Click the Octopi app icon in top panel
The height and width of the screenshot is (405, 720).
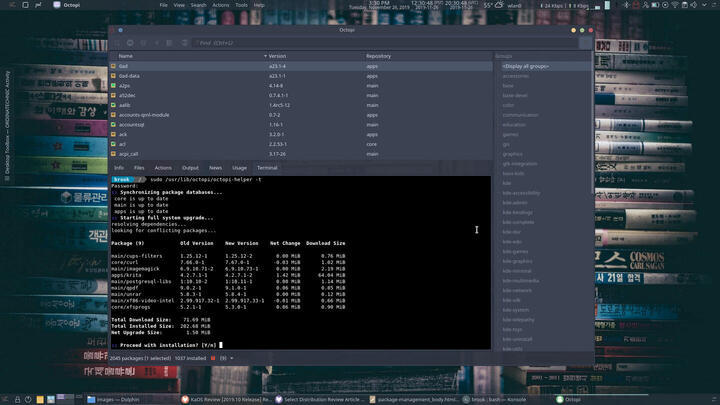(56, 5)
